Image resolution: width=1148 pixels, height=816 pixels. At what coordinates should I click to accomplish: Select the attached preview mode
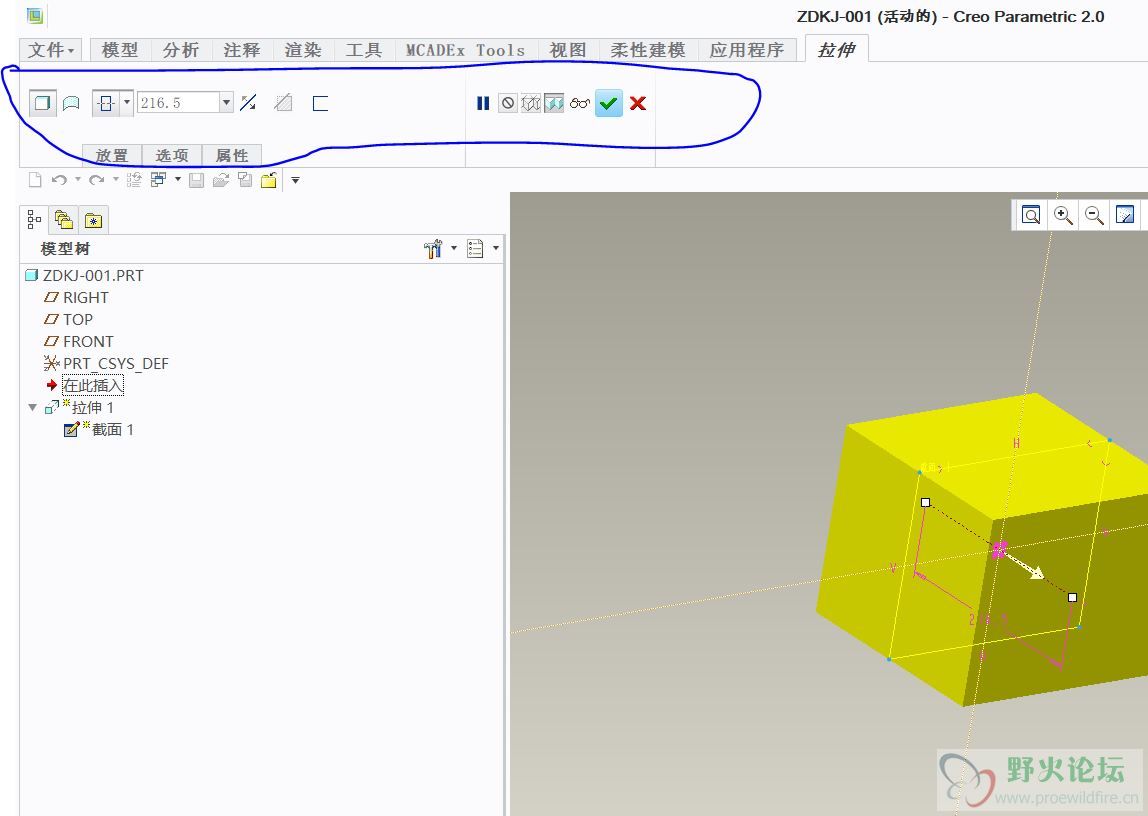tap(554, 103)
